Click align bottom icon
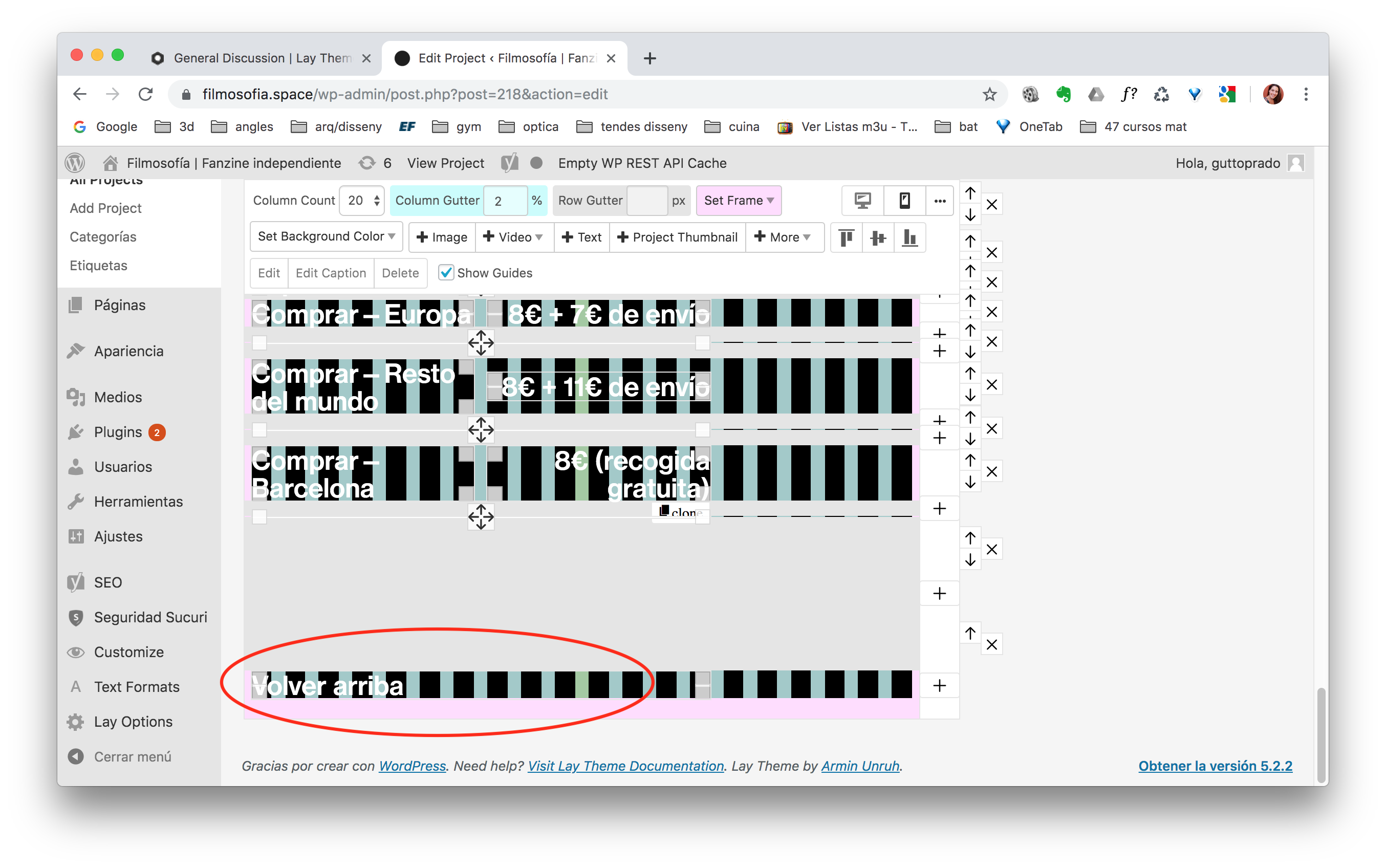Image resolution: width=1386 pixels, height=868 pixels. pos(909,237)
